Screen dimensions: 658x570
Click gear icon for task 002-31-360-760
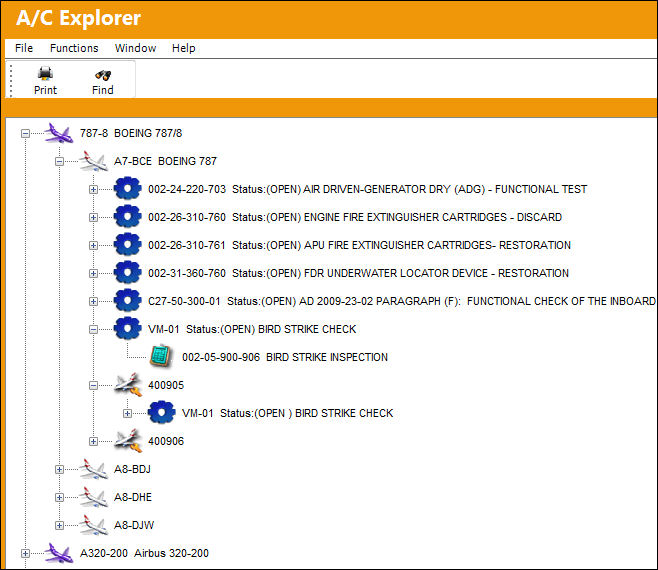(x=128, y=273)
